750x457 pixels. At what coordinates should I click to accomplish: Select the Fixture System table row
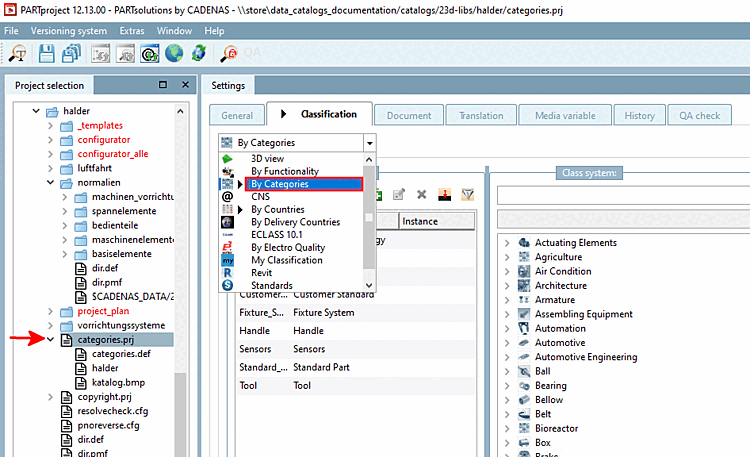point(356,312)
